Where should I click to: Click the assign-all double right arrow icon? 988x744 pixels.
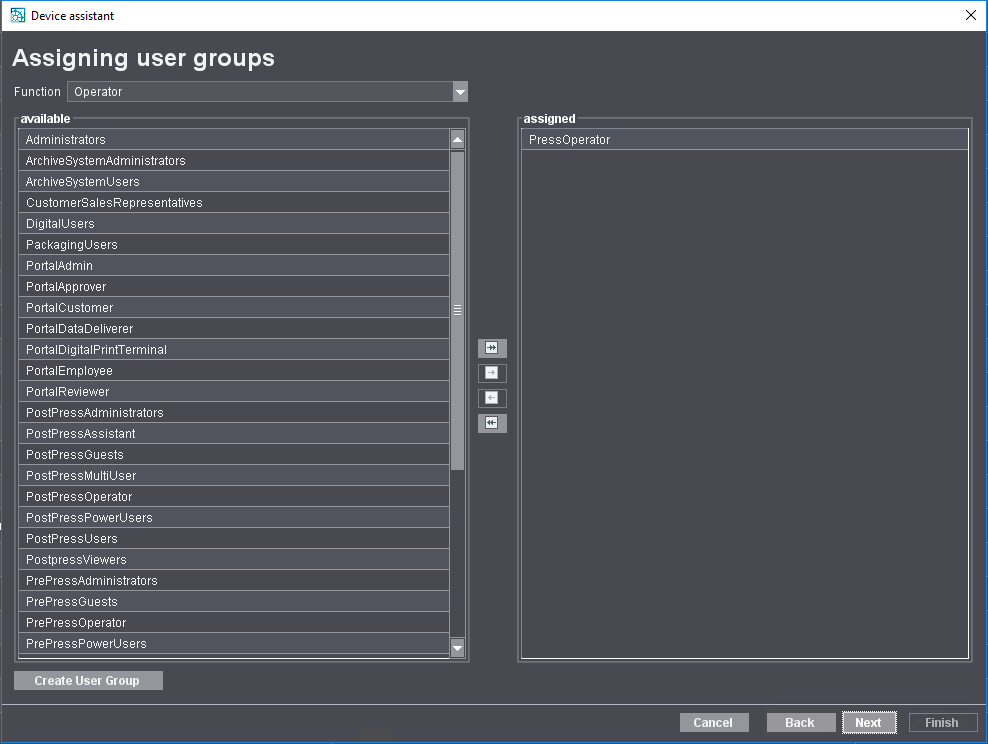(492, 348)
